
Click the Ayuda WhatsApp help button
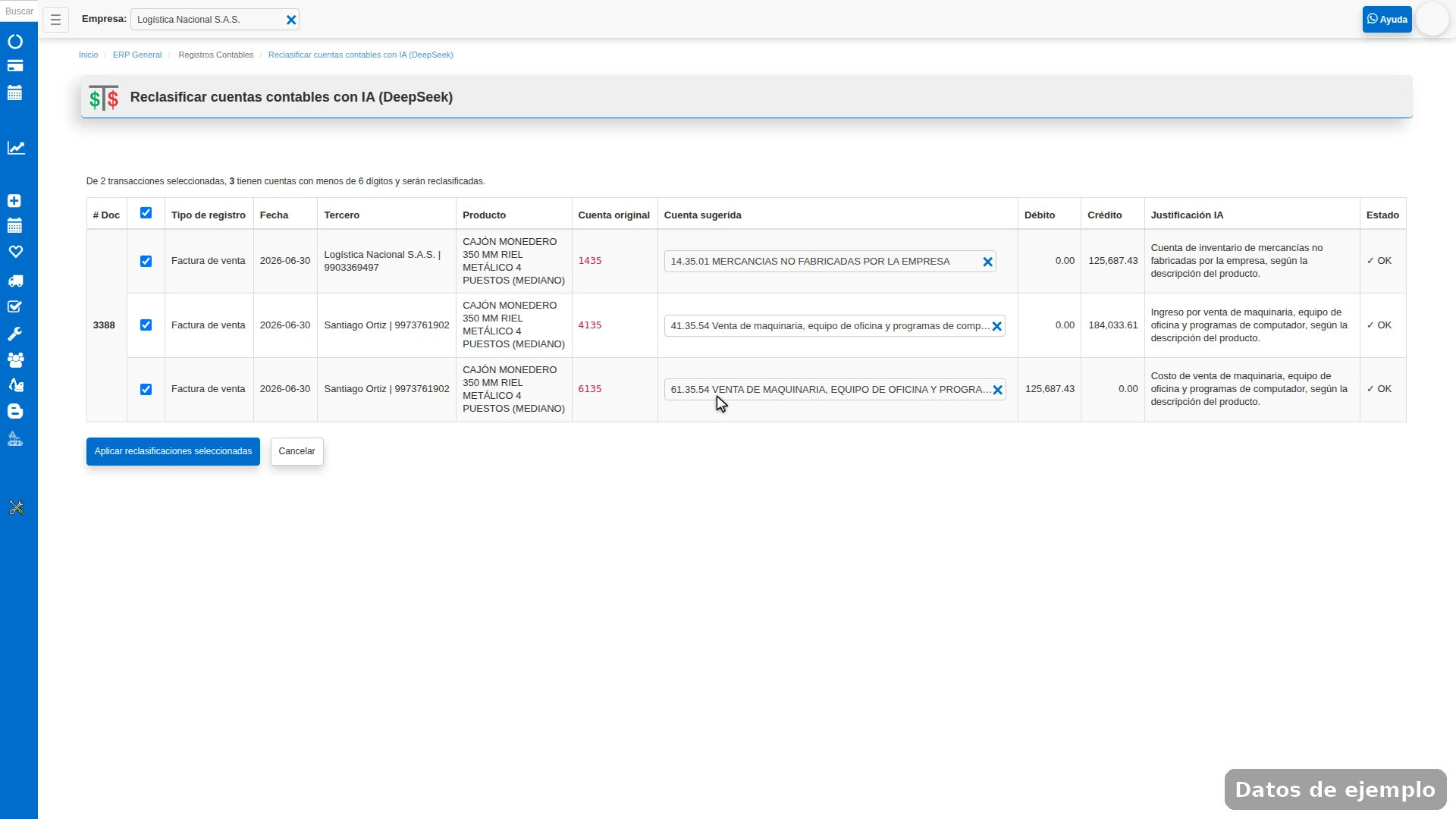(x=1387, y=20)
